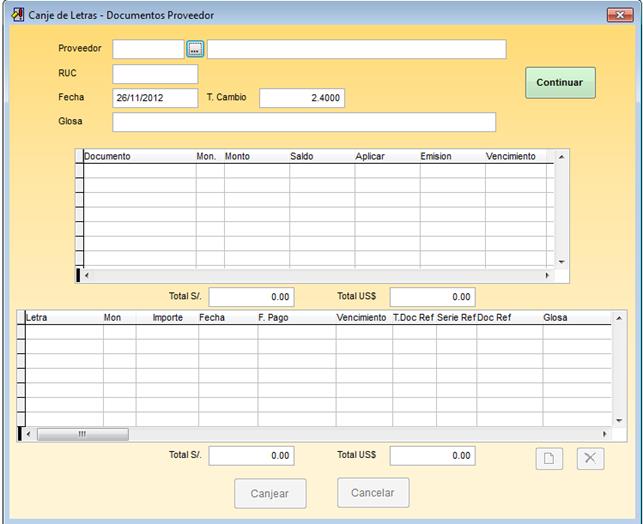
Task: Click the letras grid horizontal scrollbar thumb
Action: tap(82, 434)
